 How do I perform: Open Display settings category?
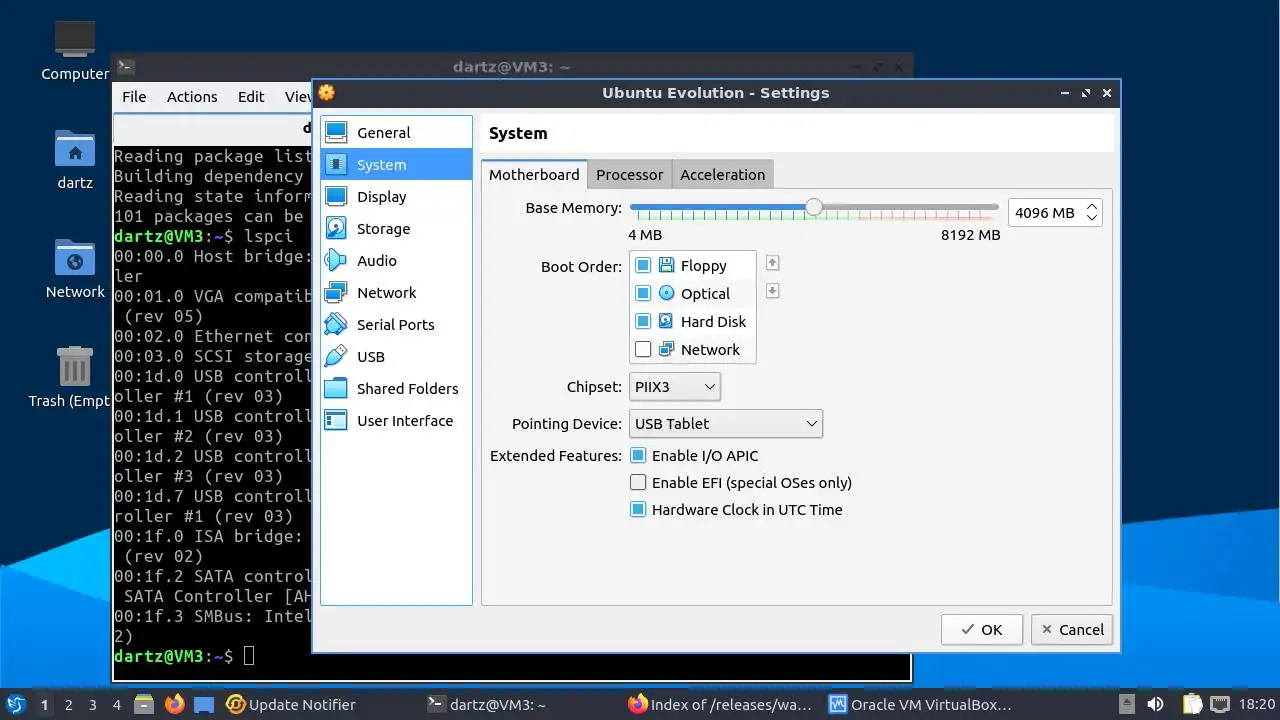point(396,197)
